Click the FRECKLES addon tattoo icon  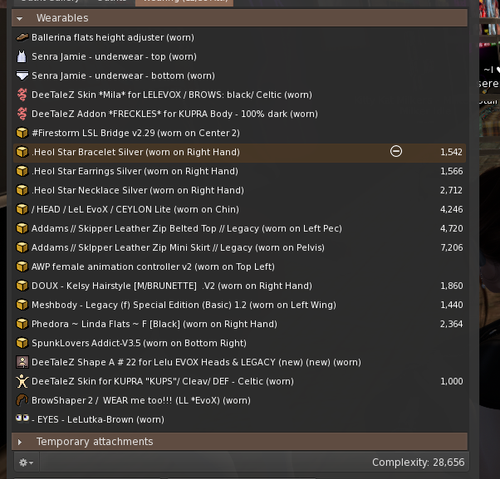pyautogui.click(x=22, y=114)
